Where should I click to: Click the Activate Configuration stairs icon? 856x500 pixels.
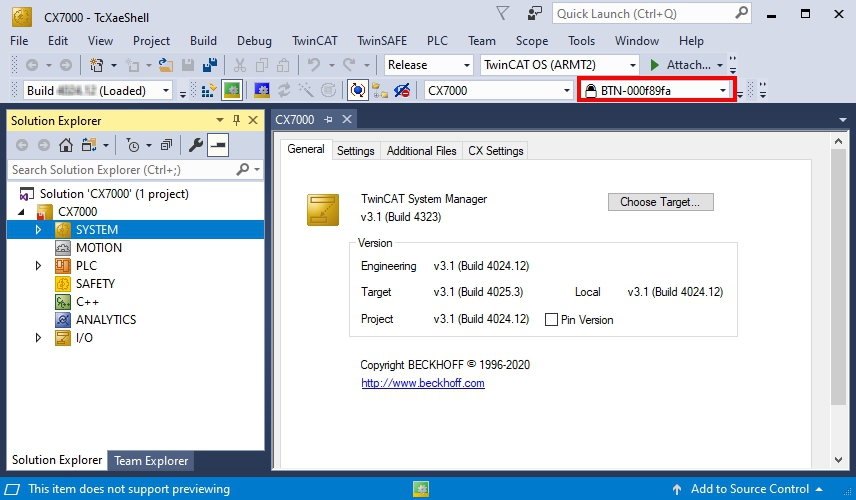pyautogui.click(x=209, y=91)
